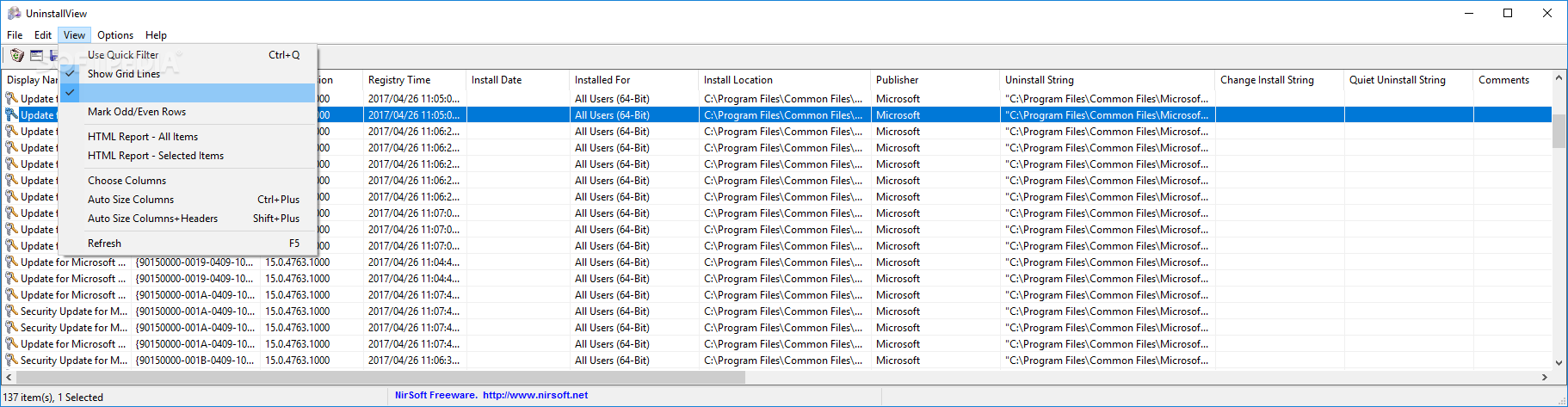
Task: Sort by Display Name column header
Action: (x=32, y=80)
